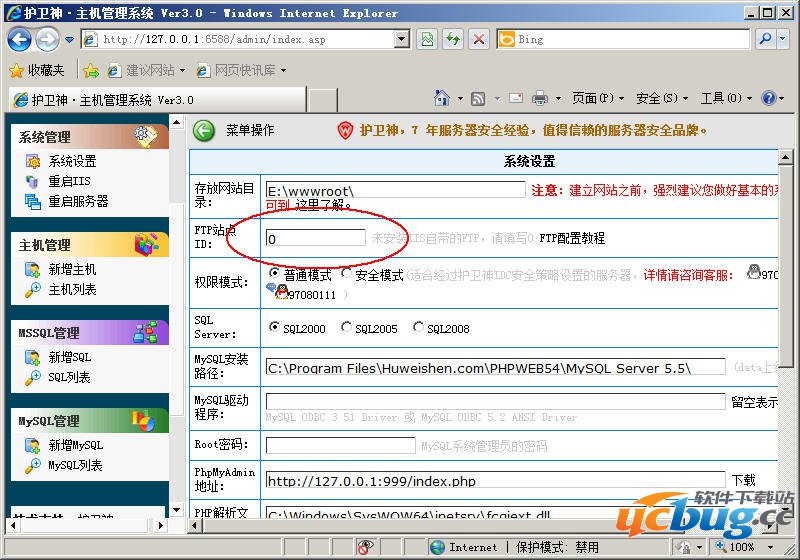Click the Refresh page icon
This screenshot has height=560, width=800.
click(x=453, y=39)
